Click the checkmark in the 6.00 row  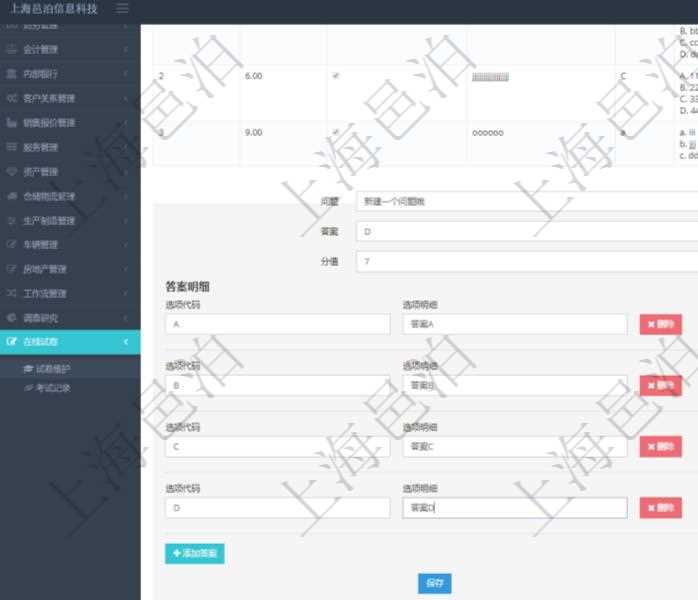point(336,76)
